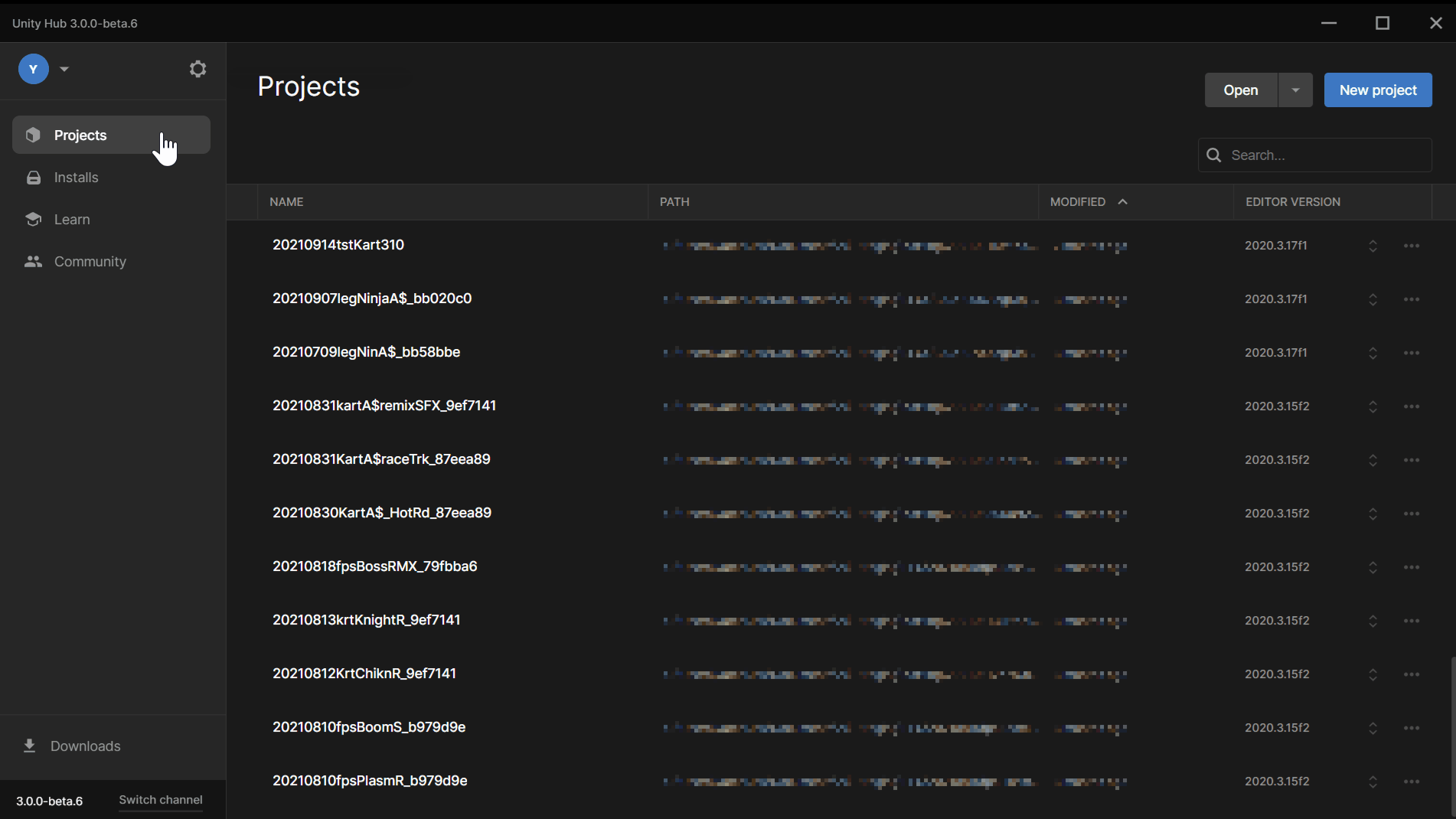
Task: Expand the account dropdown arrow
Action: coord(64,69)
